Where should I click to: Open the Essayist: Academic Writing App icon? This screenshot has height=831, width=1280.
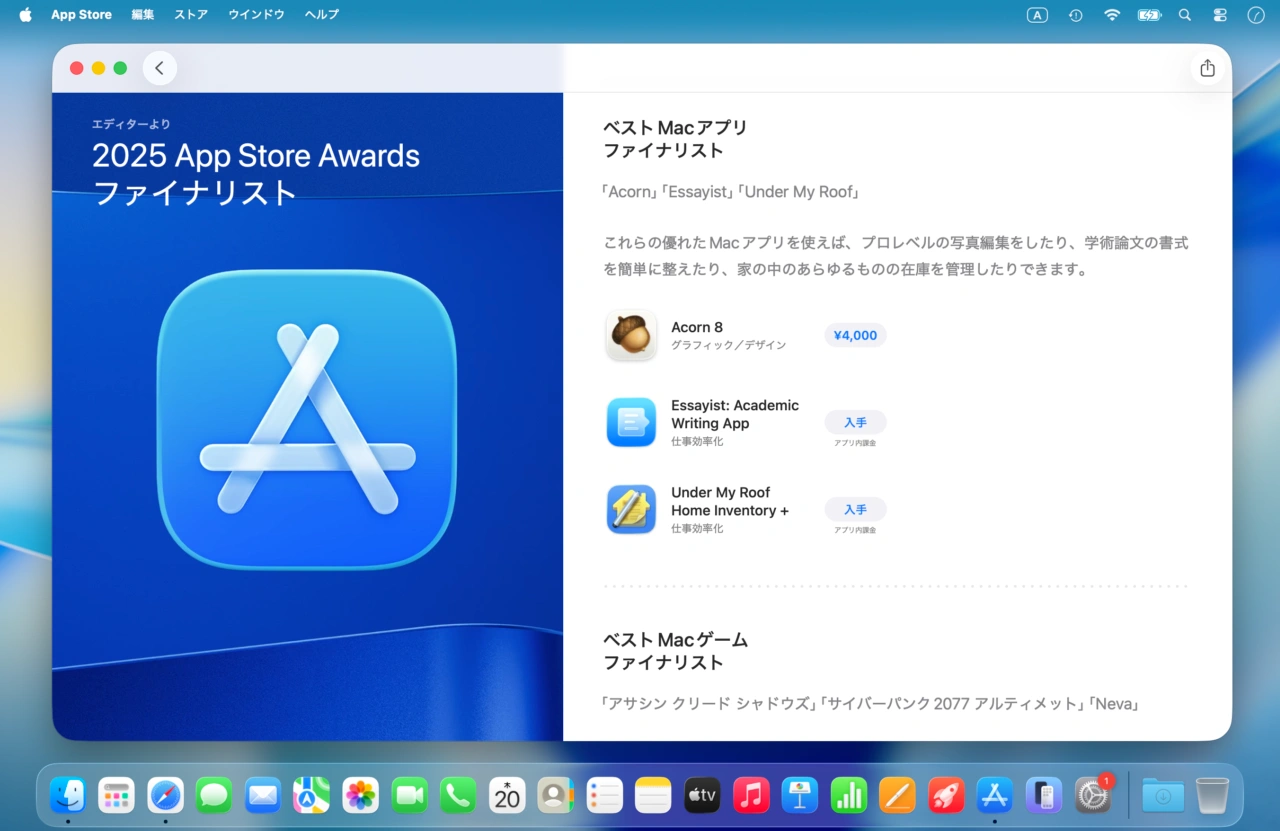point(631,422)
